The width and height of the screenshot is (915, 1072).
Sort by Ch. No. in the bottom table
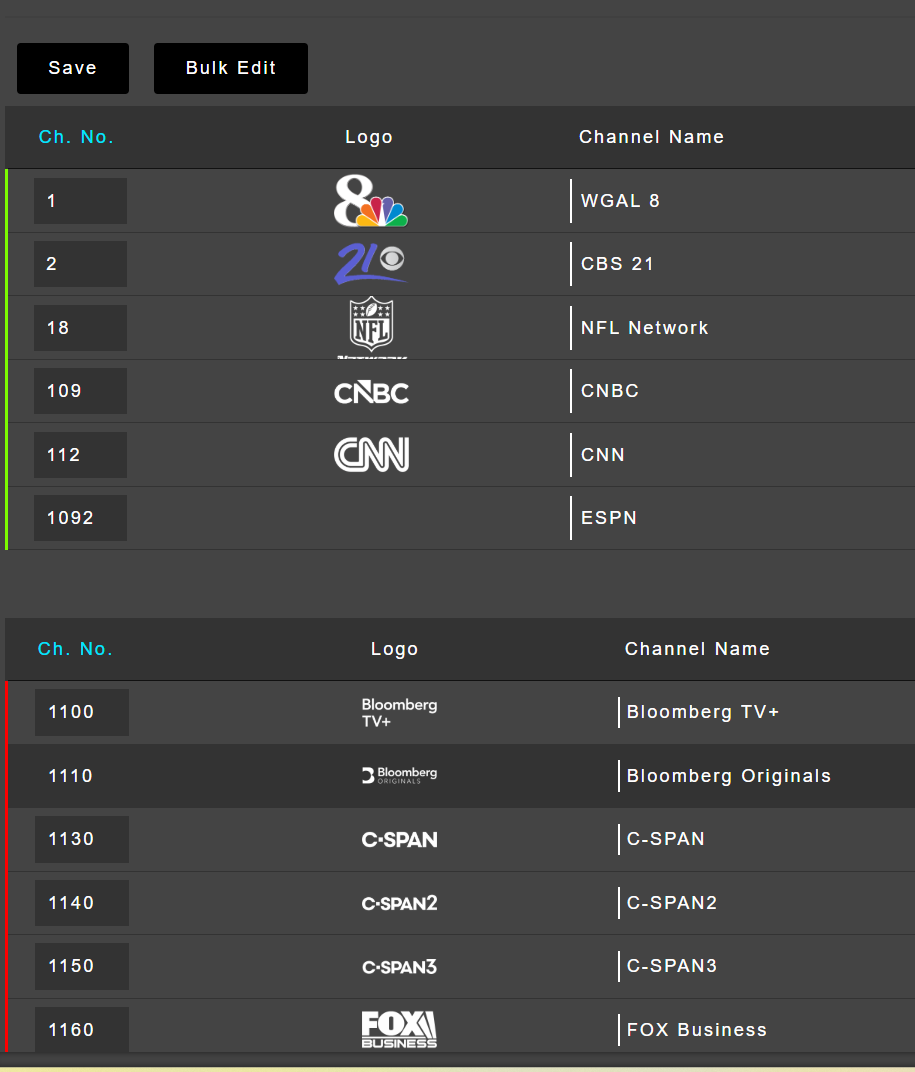pos(75,649)
